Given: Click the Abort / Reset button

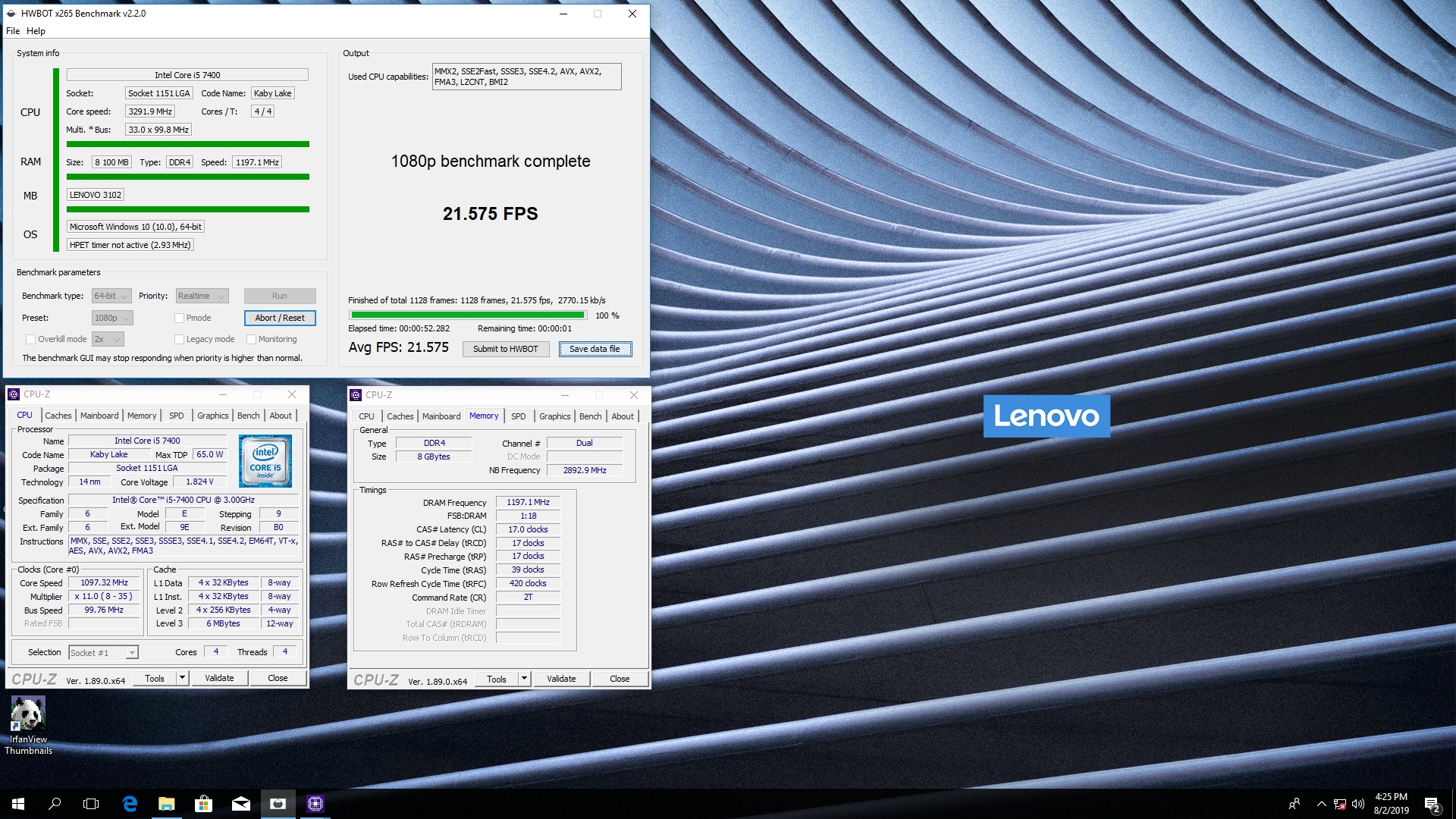Looking at the screenshot, I should click(280, 318).
